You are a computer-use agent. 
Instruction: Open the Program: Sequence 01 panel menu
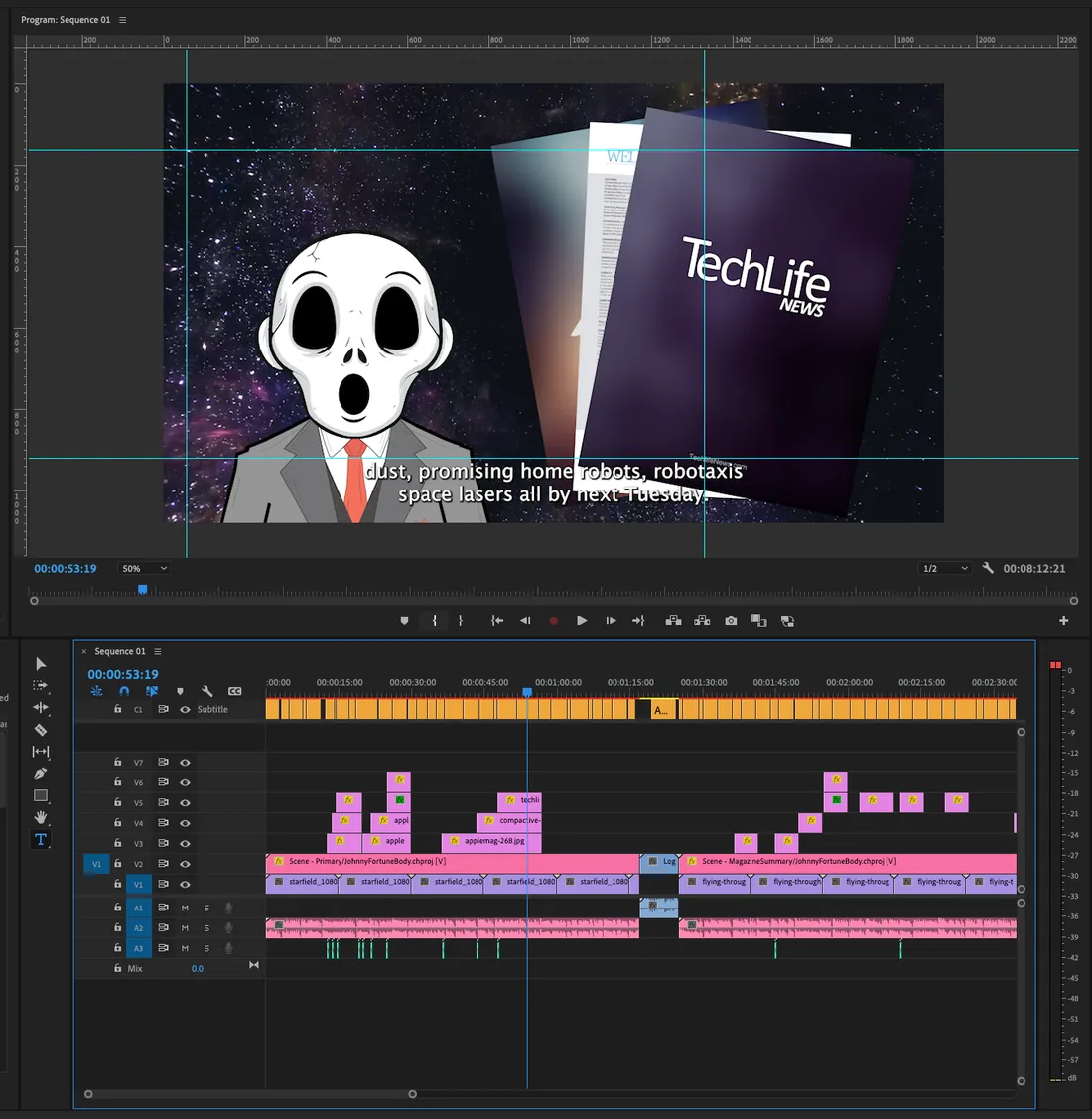122,19
